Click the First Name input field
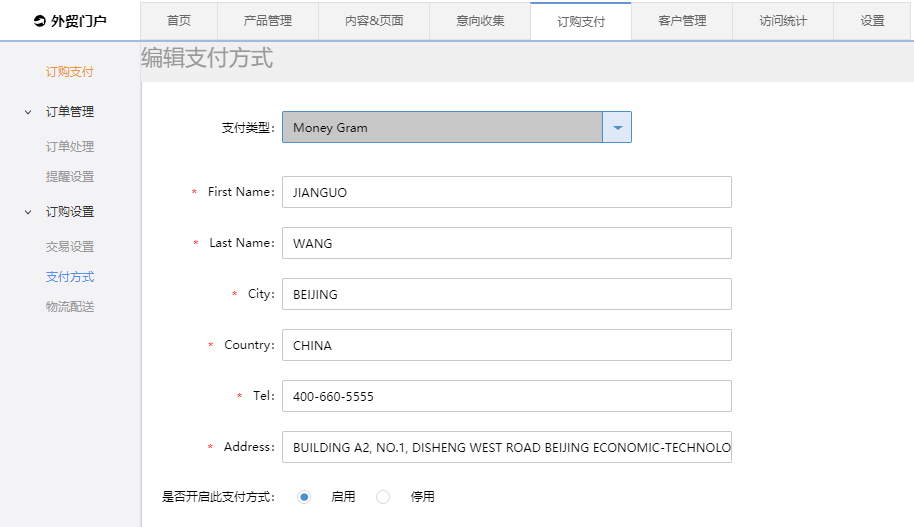Image resolution: width=914 pixels, height=527 pixels. pos(506,192)
